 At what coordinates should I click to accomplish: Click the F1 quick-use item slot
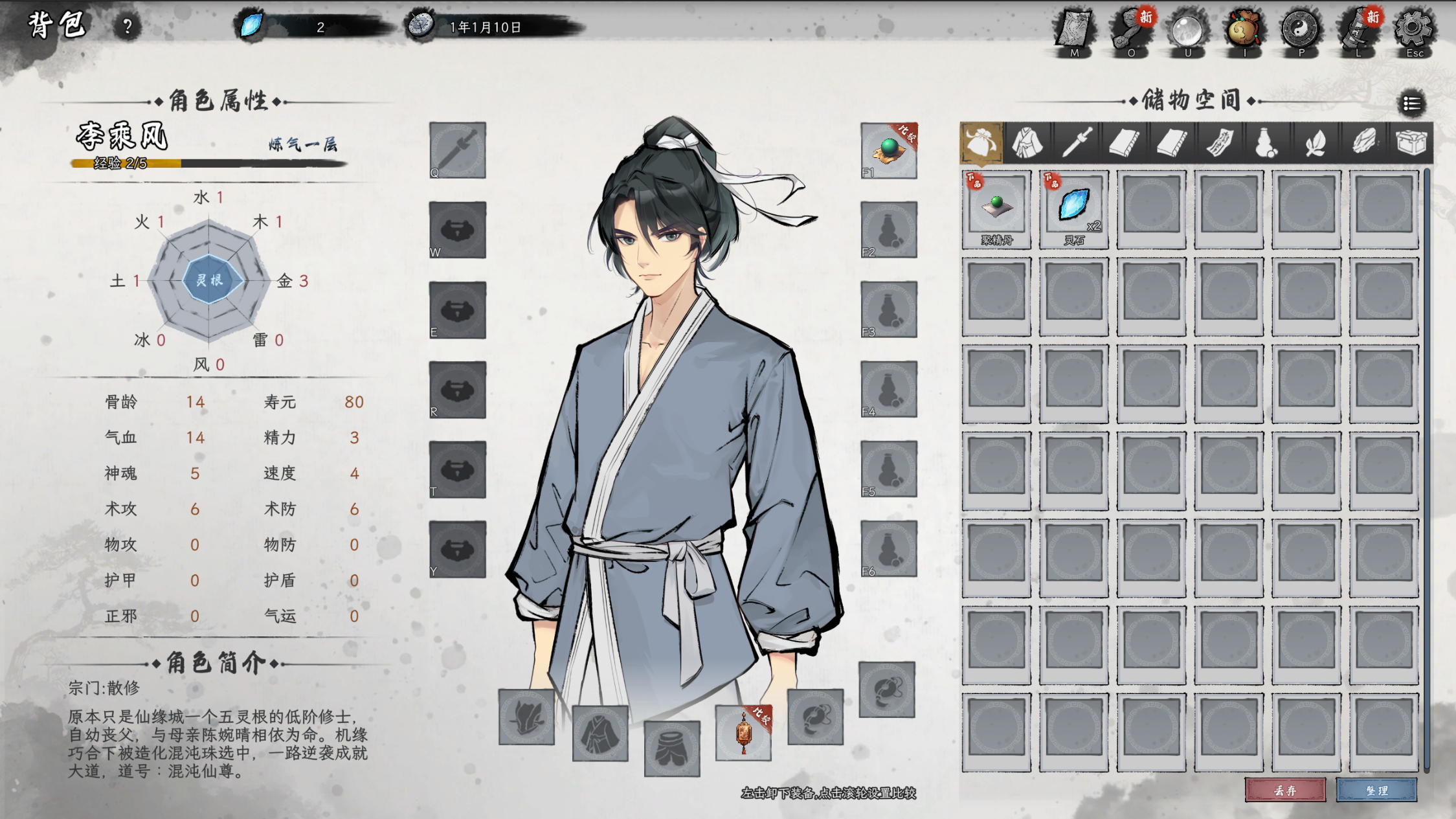(x=889, y=150)
